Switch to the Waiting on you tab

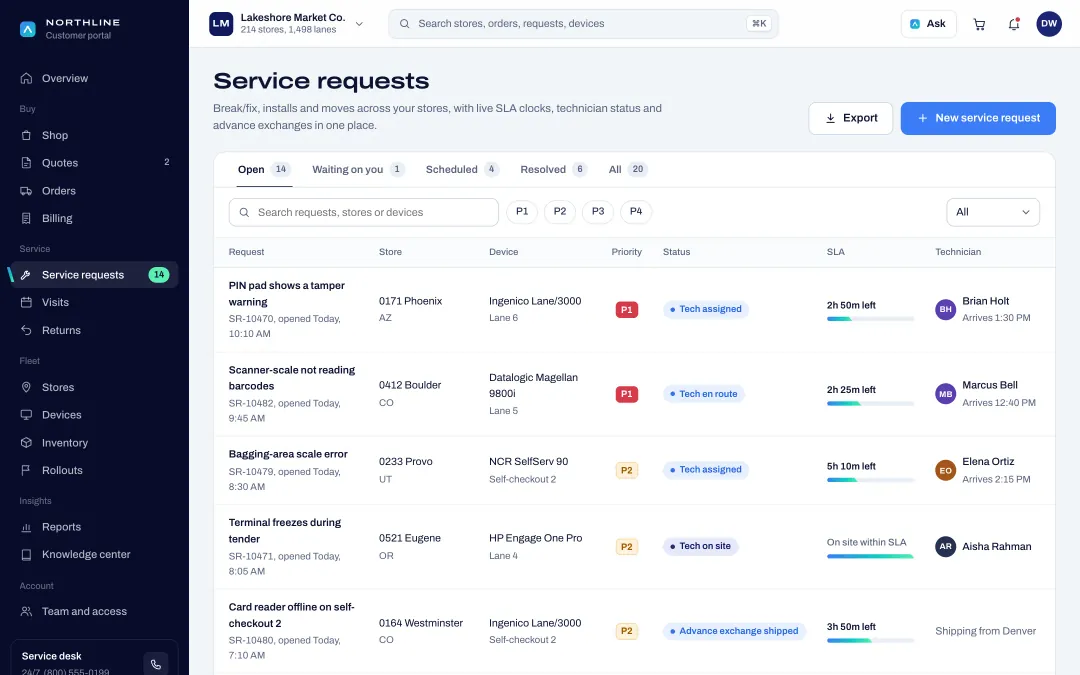[x=357, y=169]
